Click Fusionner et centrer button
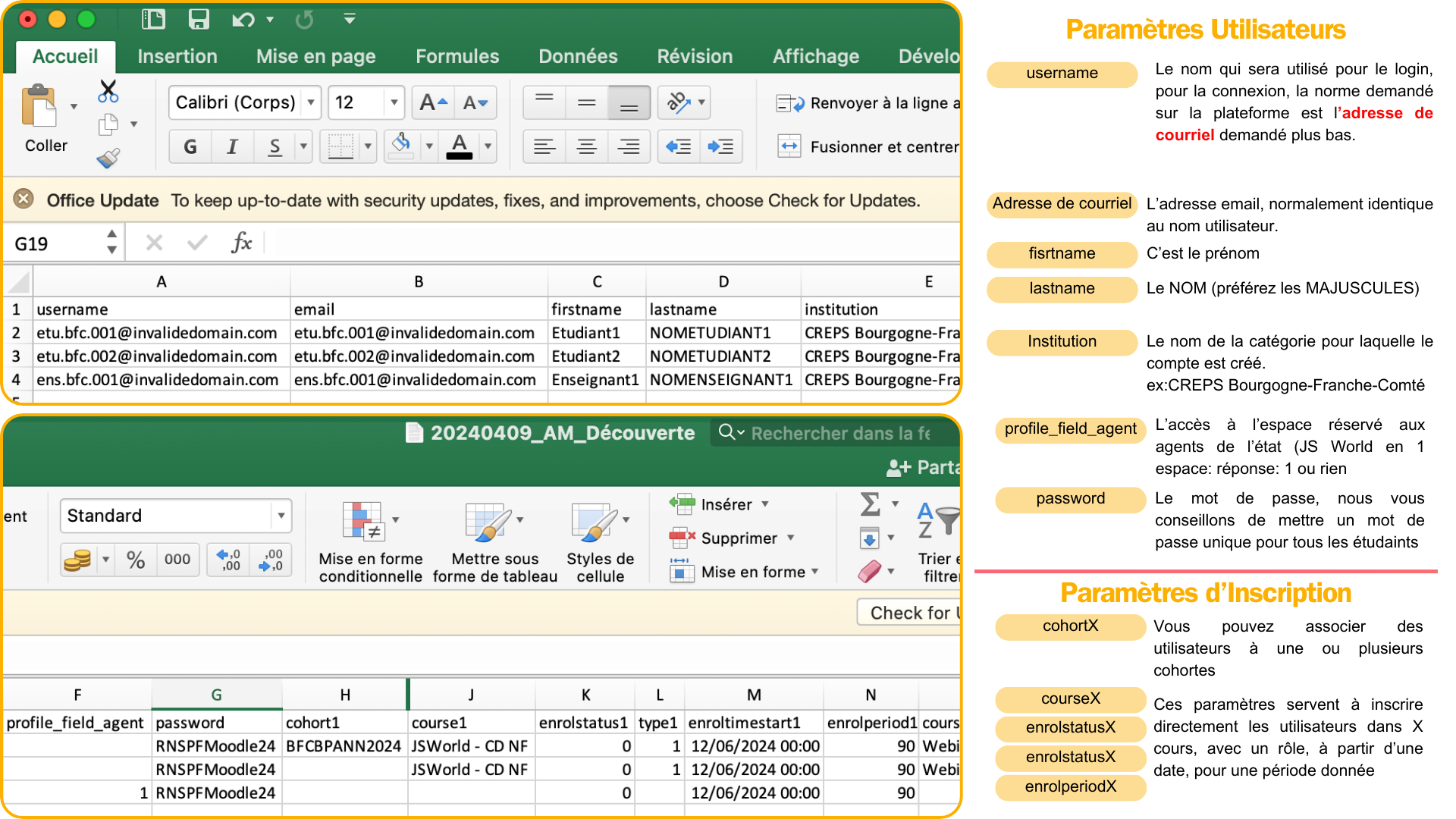1456x819 pixels. tap(868, 146)
